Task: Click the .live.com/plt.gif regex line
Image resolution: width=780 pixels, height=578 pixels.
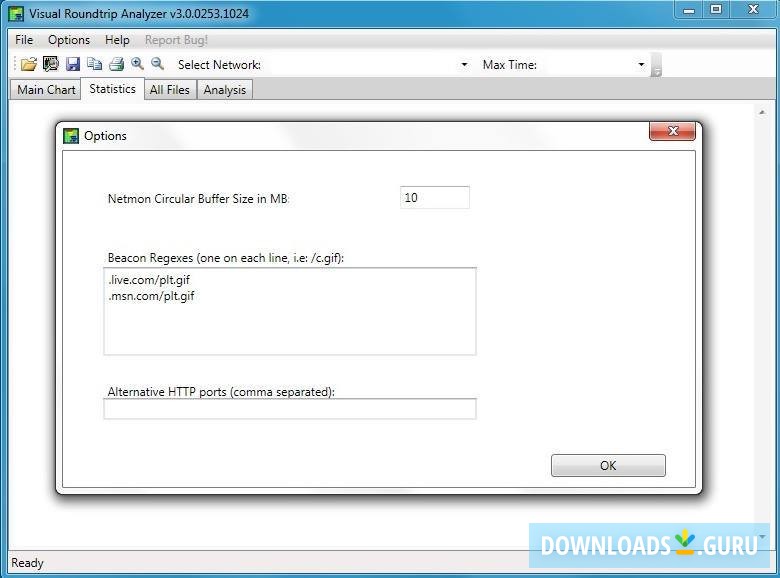Action: pyautogui.click(x=149, y=280)
